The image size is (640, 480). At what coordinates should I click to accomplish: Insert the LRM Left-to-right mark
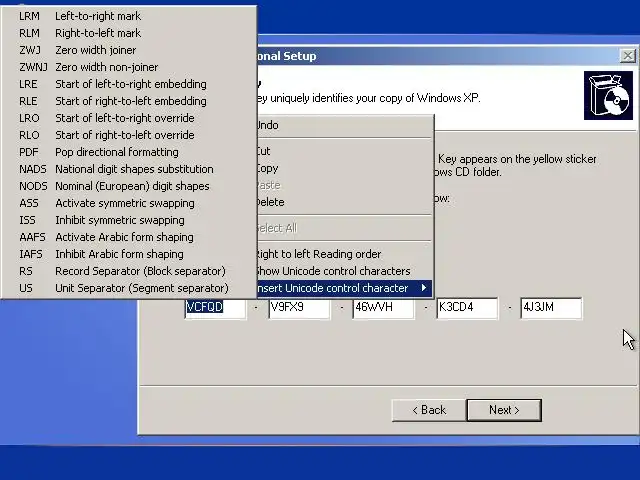[x=129, y=16]
